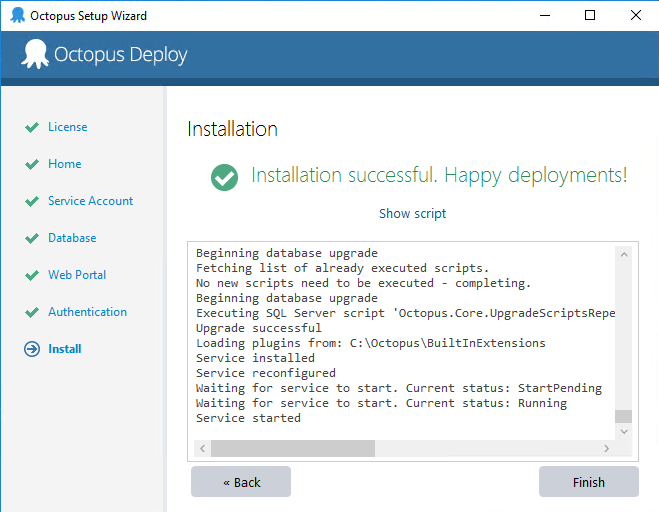Click the checkmark beside Database
Screen dimensions: 659x512
32,238
